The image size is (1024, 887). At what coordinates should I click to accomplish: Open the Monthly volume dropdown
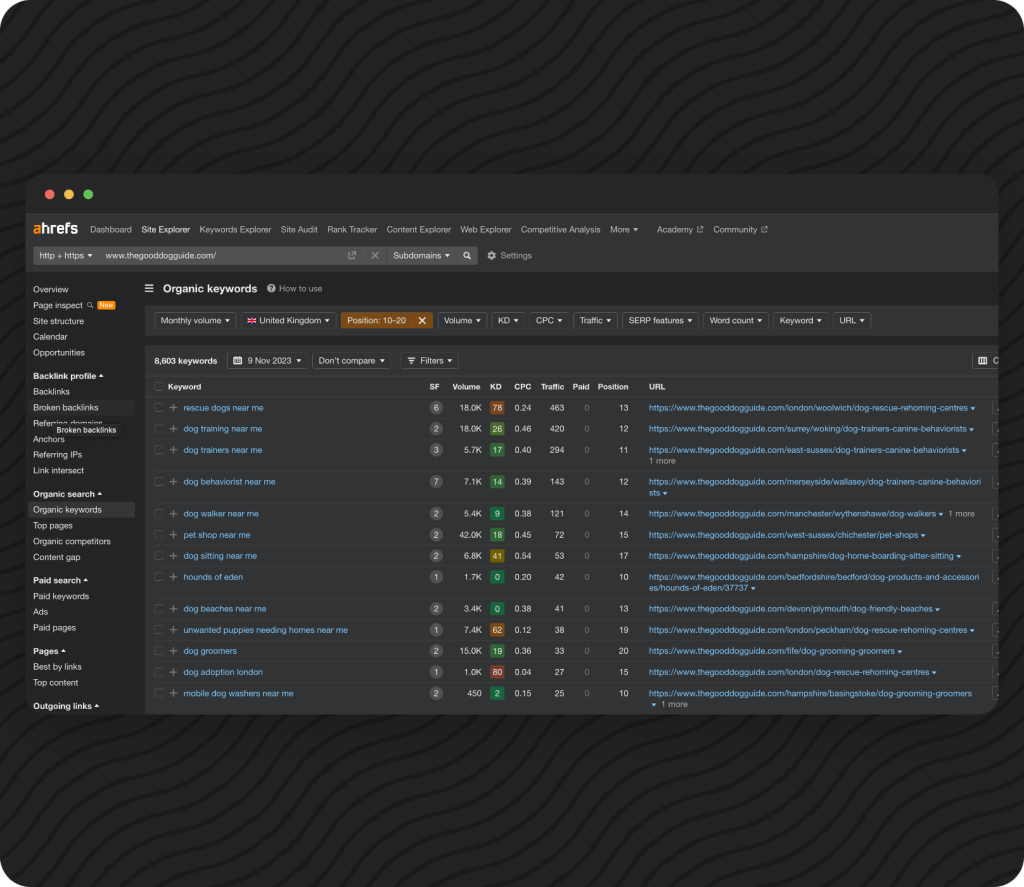(195, 321)
